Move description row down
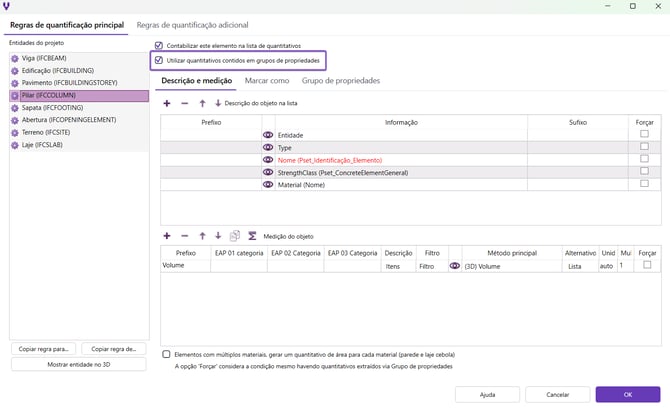The width and height of the screenshot is (670, 408). pos(218,103)
